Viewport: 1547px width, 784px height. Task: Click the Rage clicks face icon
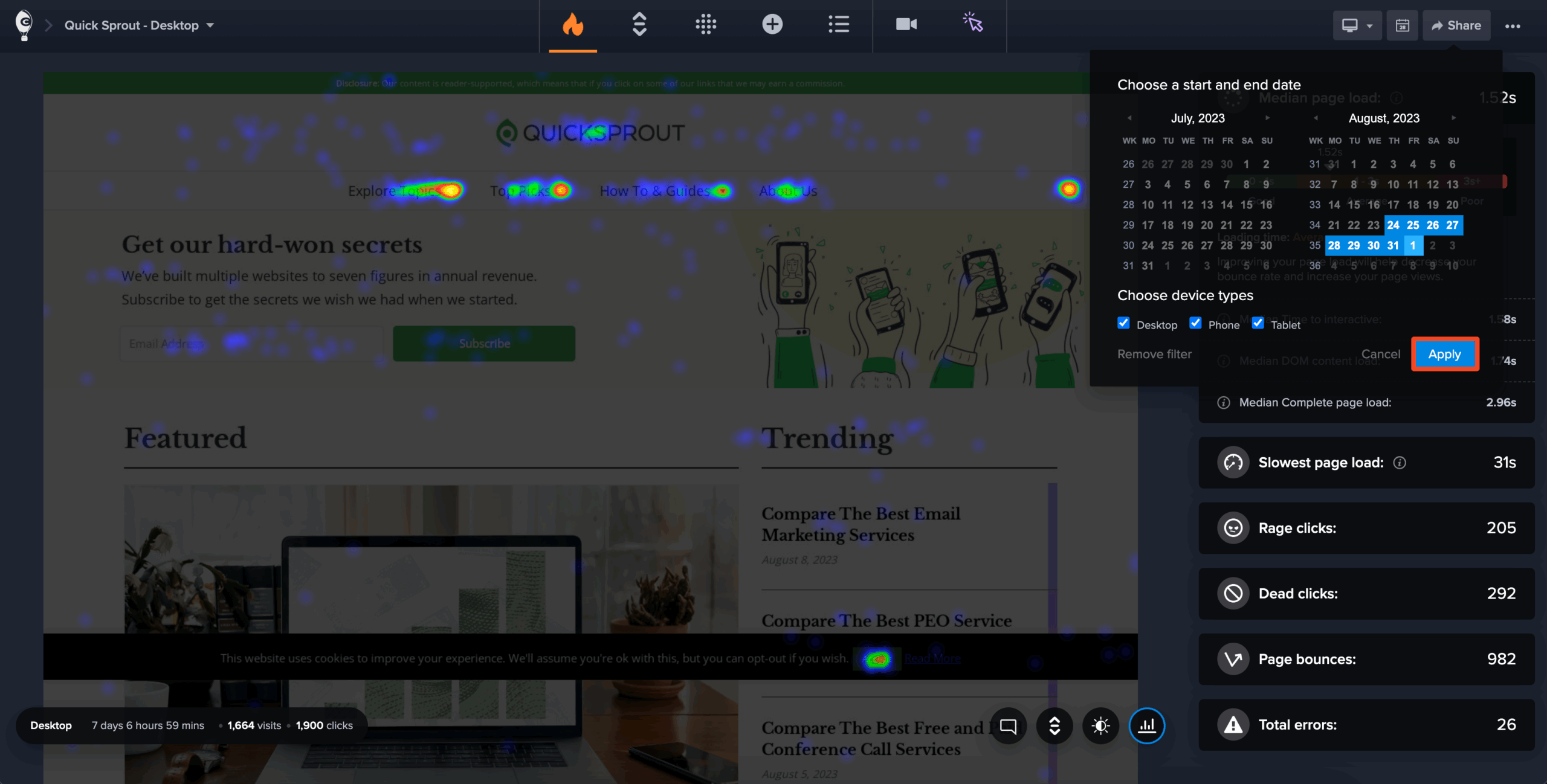click(x=1233, y=528)
